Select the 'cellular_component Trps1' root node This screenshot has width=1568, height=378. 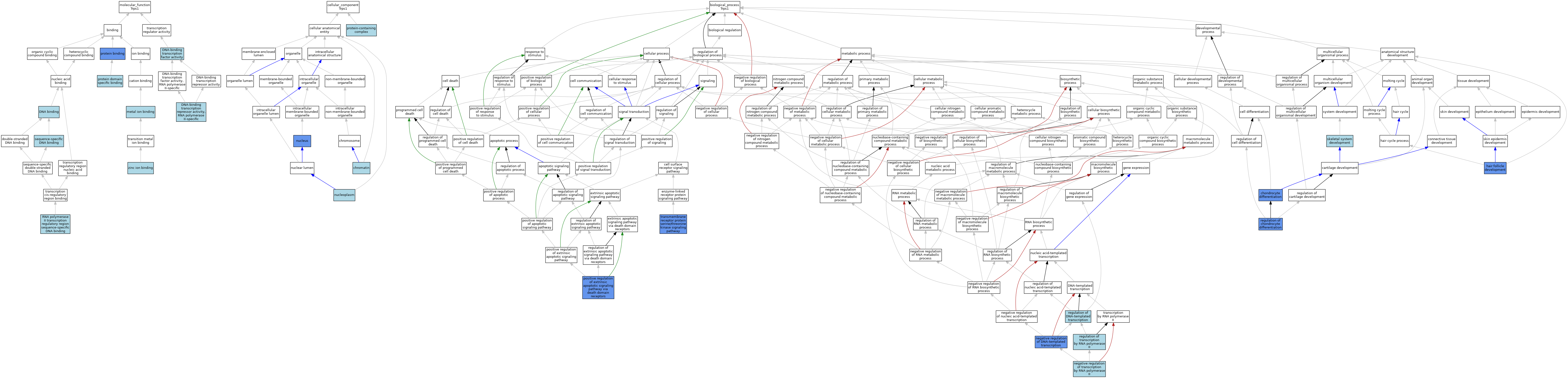click(x=343, y=7)
